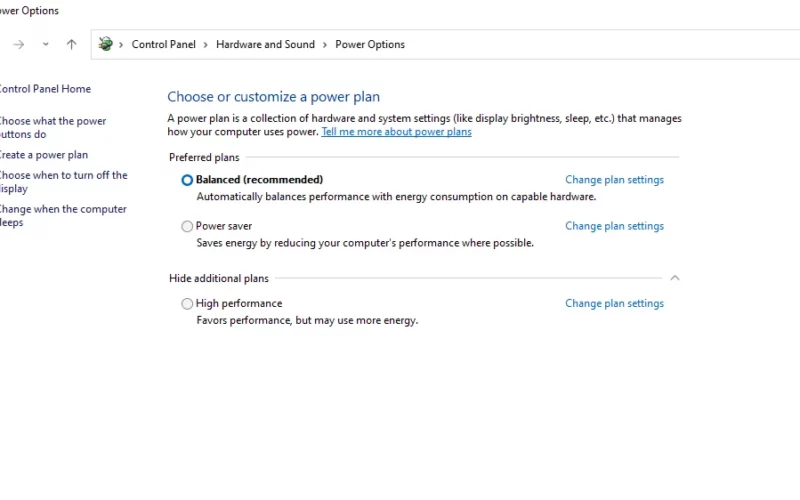800x500 pixels.
Task: Click the Power Options address bar icon
Action: tap(106, 44)
